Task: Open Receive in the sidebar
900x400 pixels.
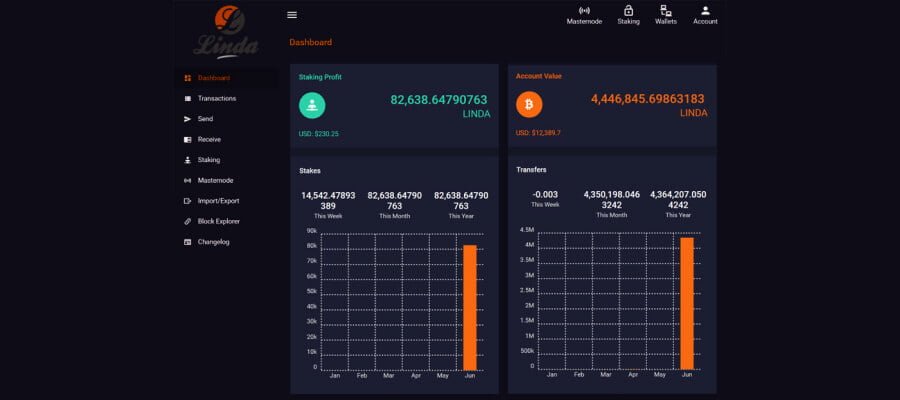Action: 209,139
